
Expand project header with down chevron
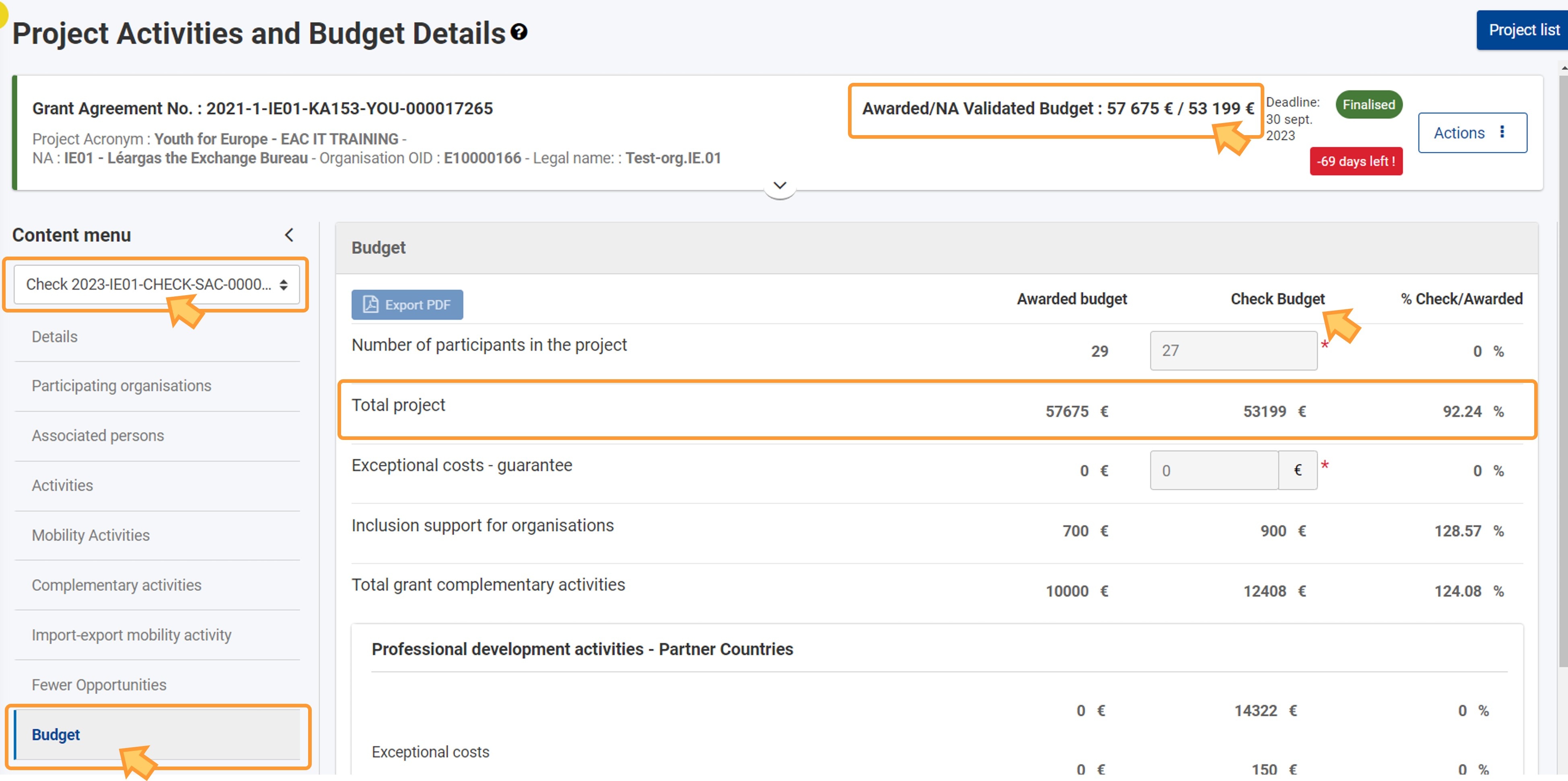click(x=779, y=185)
